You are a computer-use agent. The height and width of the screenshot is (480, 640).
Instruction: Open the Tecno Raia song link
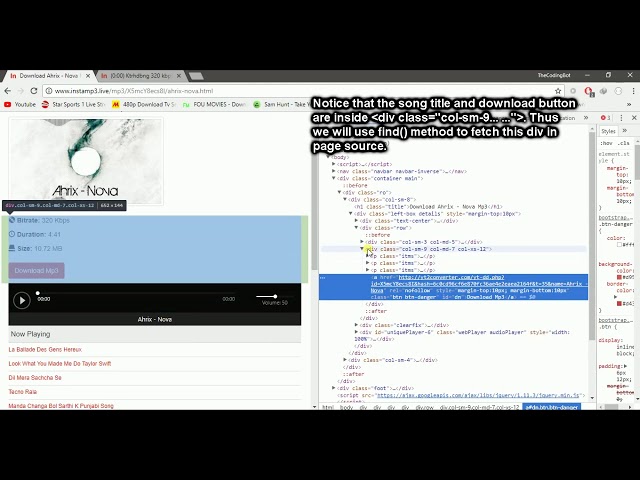pos(22,391)
